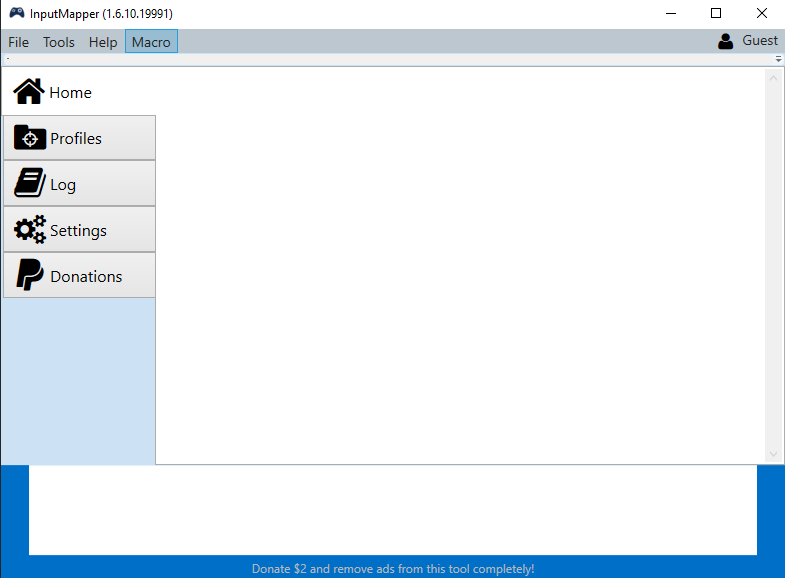Click the Settings gears icon
Viewport: 785px width, 578px height.
(x=30, y=230)
